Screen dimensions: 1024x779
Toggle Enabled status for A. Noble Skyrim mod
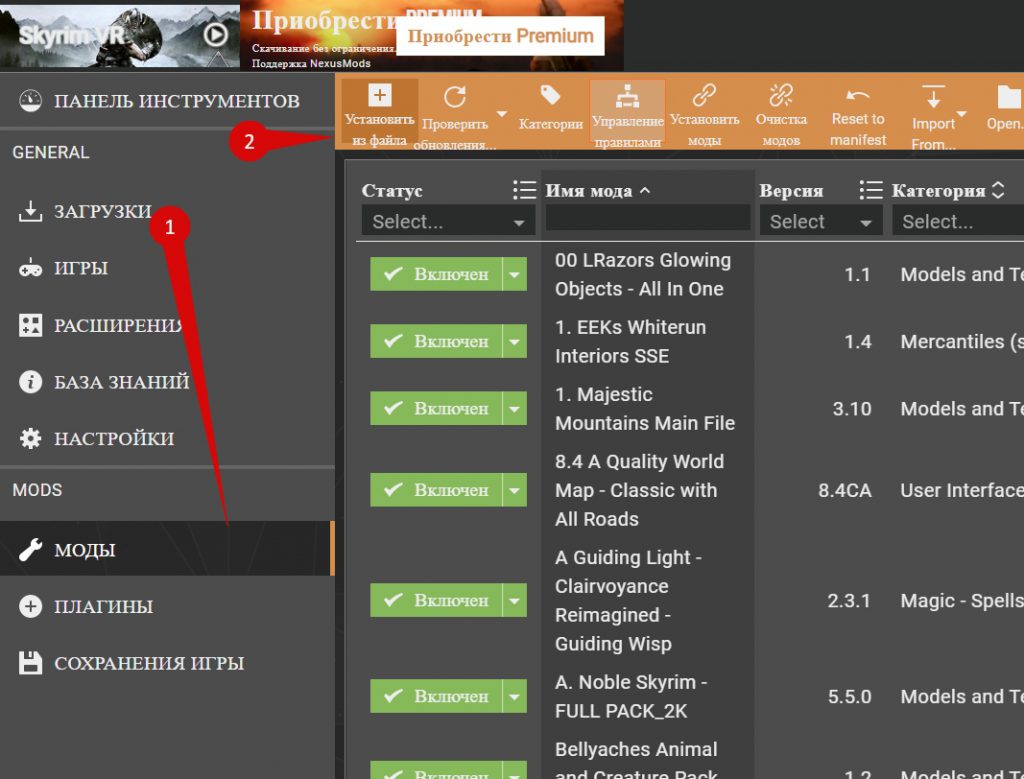click(435, 696)
